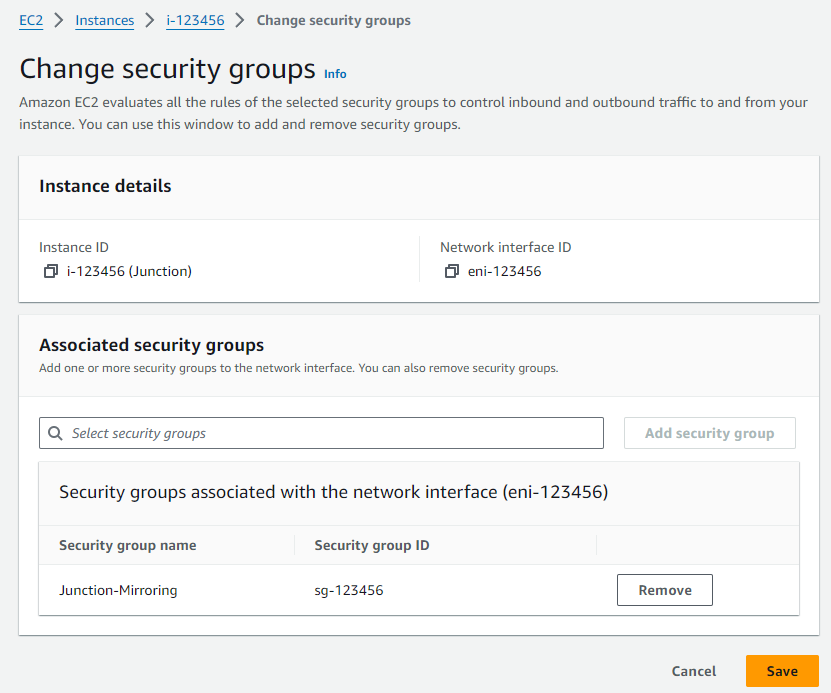This screenshot has width=831, height=693.
Task: Remove the Junction-Mirroring security group
Action: pyautogui.click(x=664, y=590)
